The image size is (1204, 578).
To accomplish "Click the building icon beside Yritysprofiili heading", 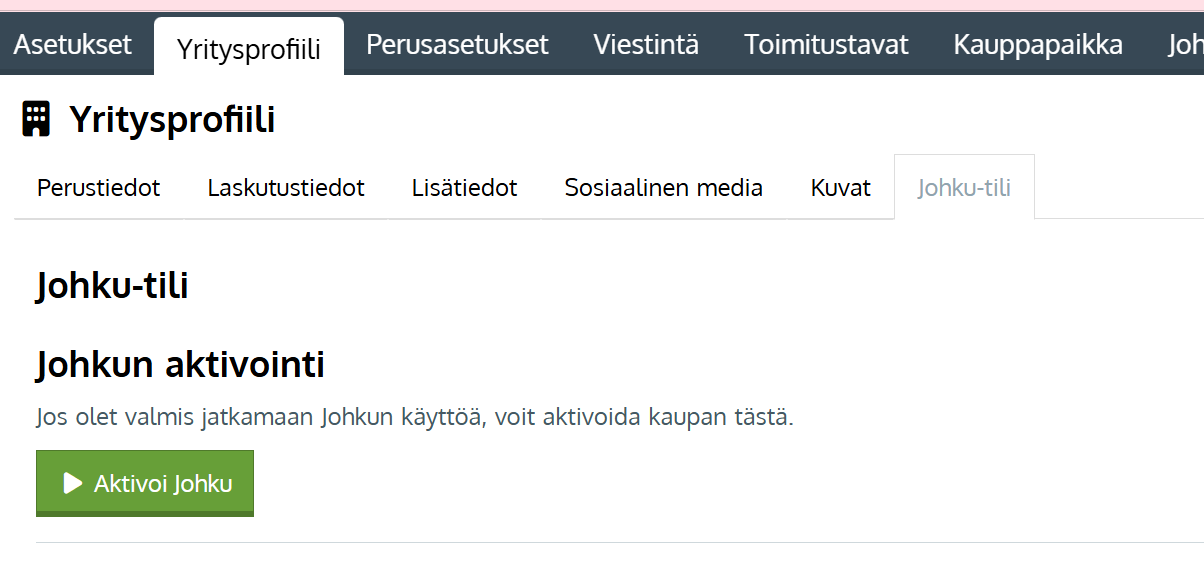I will coord(36,120).
